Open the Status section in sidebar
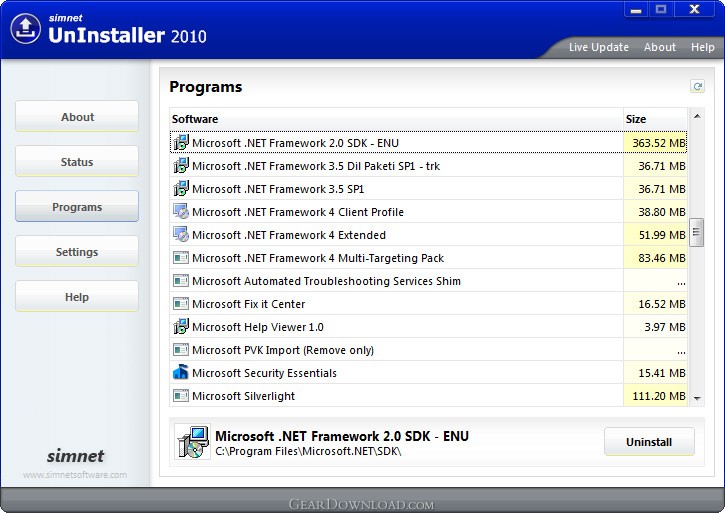Image resolution: width=725 pixels, height=513 pixels. (77, 161)
